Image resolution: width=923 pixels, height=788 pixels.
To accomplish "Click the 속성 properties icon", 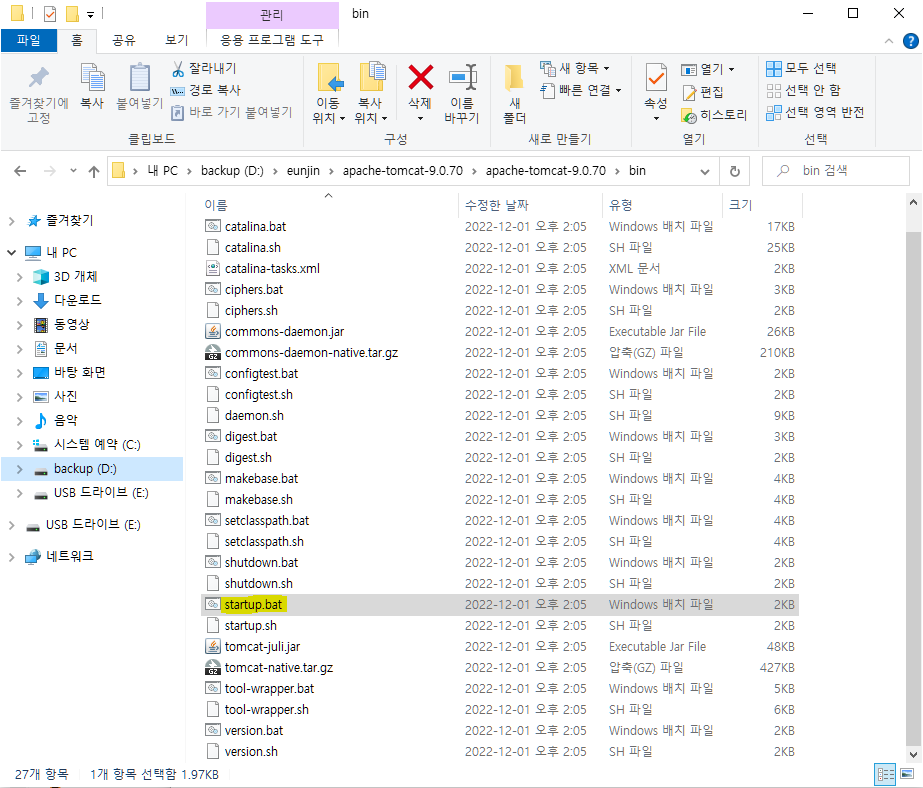I will (x=656, y=78).
